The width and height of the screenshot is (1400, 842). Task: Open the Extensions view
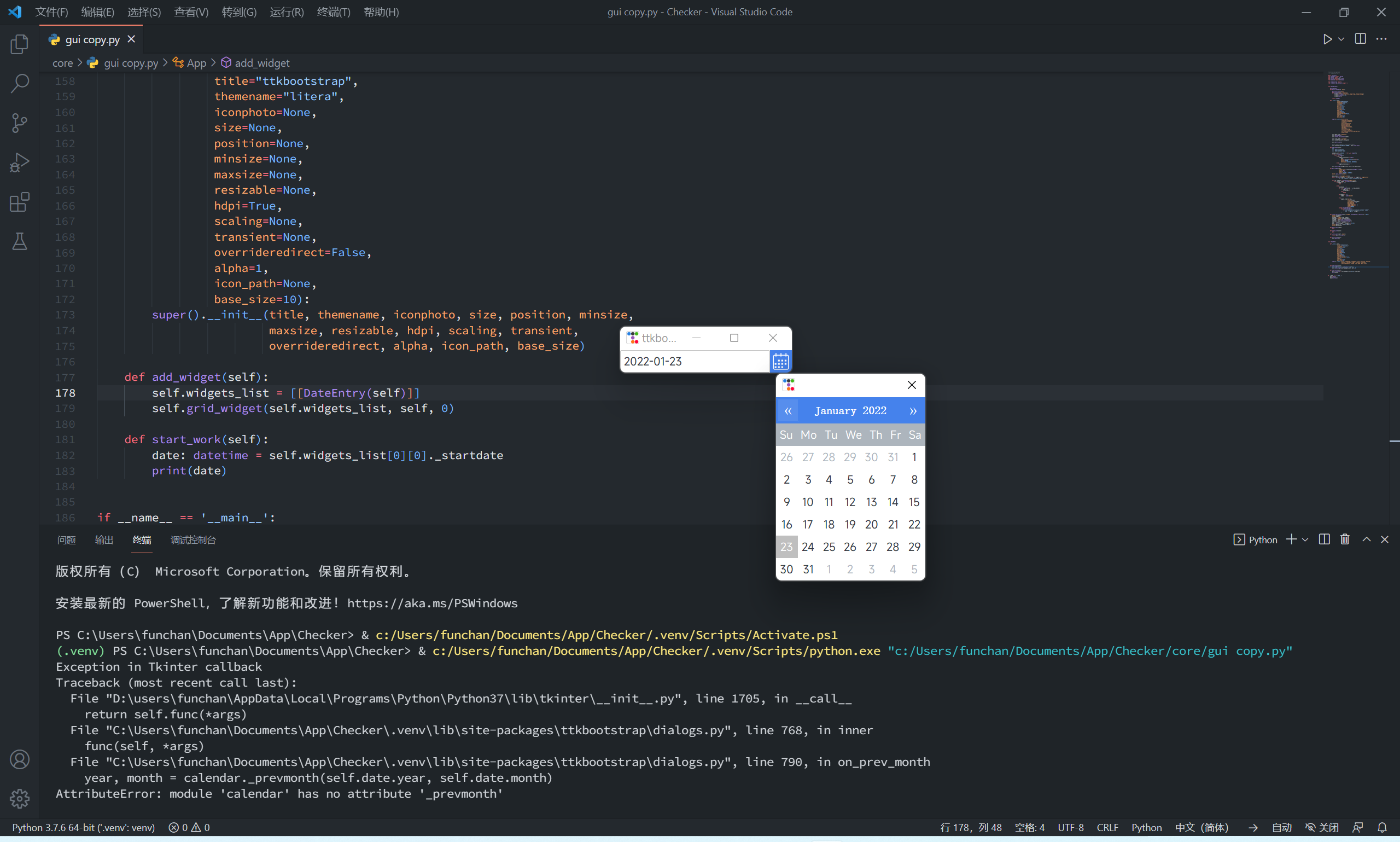(20, 202)
